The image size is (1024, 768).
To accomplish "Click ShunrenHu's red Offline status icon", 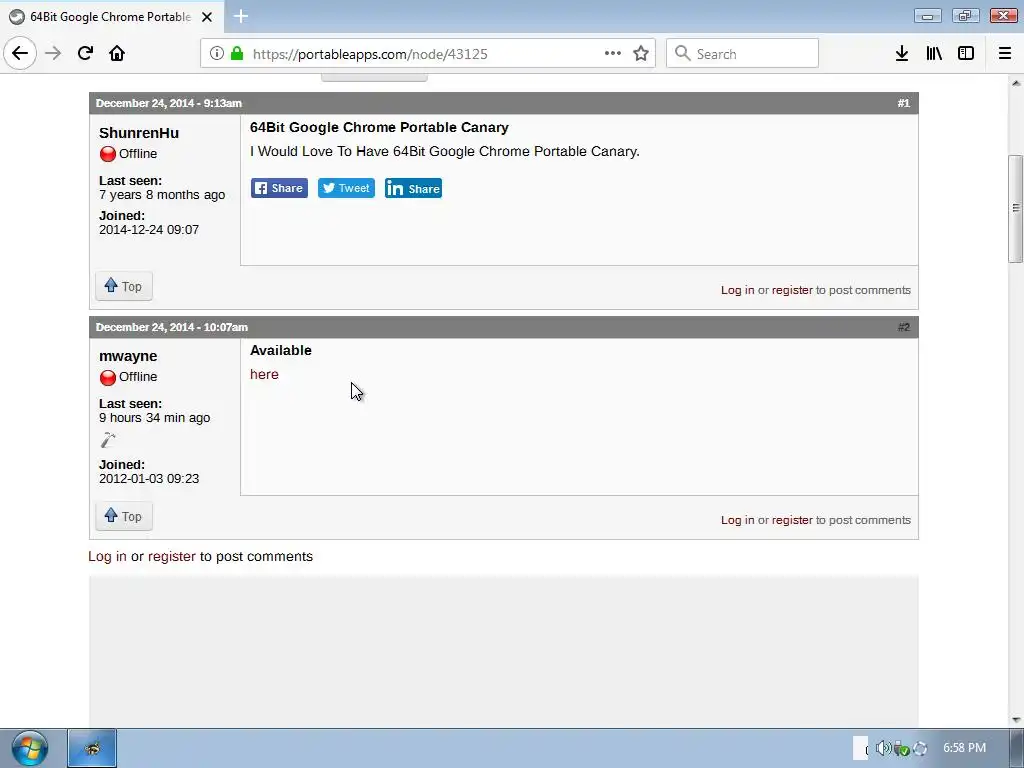I will [x=108, y=154].
